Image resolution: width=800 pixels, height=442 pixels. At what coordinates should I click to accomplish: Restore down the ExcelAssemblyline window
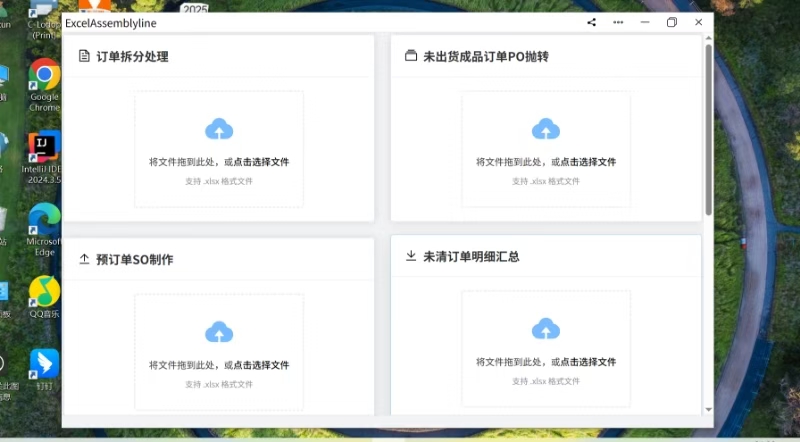click(672, 22)
